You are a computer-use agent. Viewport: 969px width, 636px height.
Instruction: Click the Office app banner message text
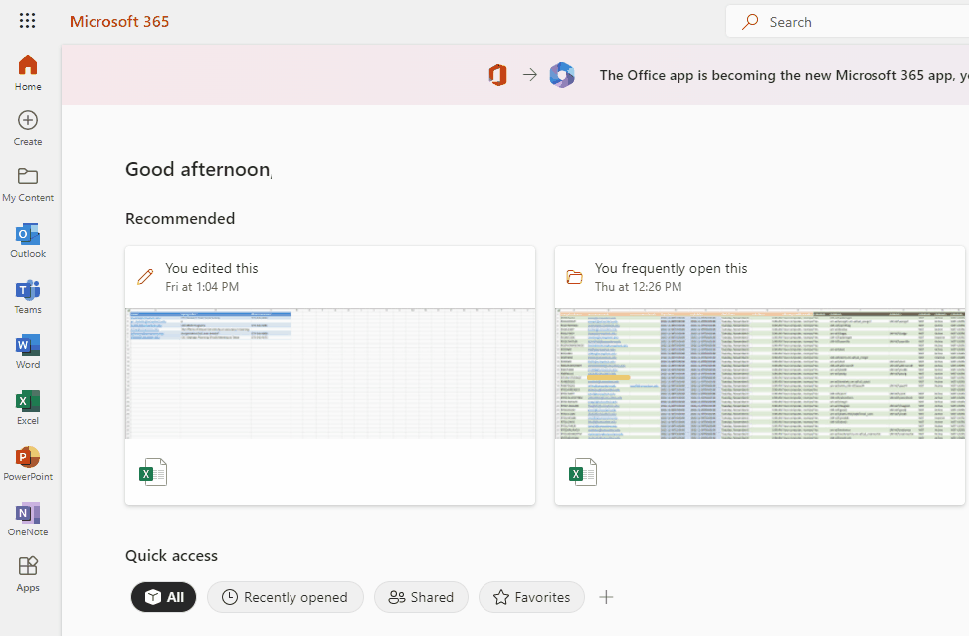click(x=784, y=75)
